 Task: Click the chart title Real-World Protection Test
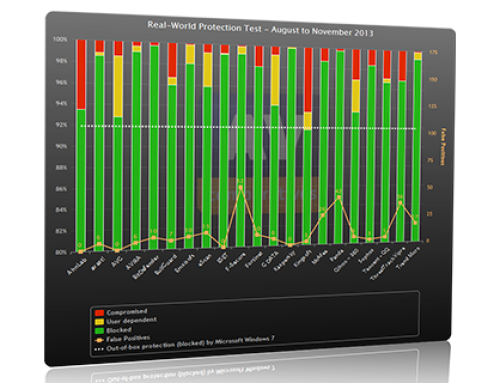(x=260, y=29)
